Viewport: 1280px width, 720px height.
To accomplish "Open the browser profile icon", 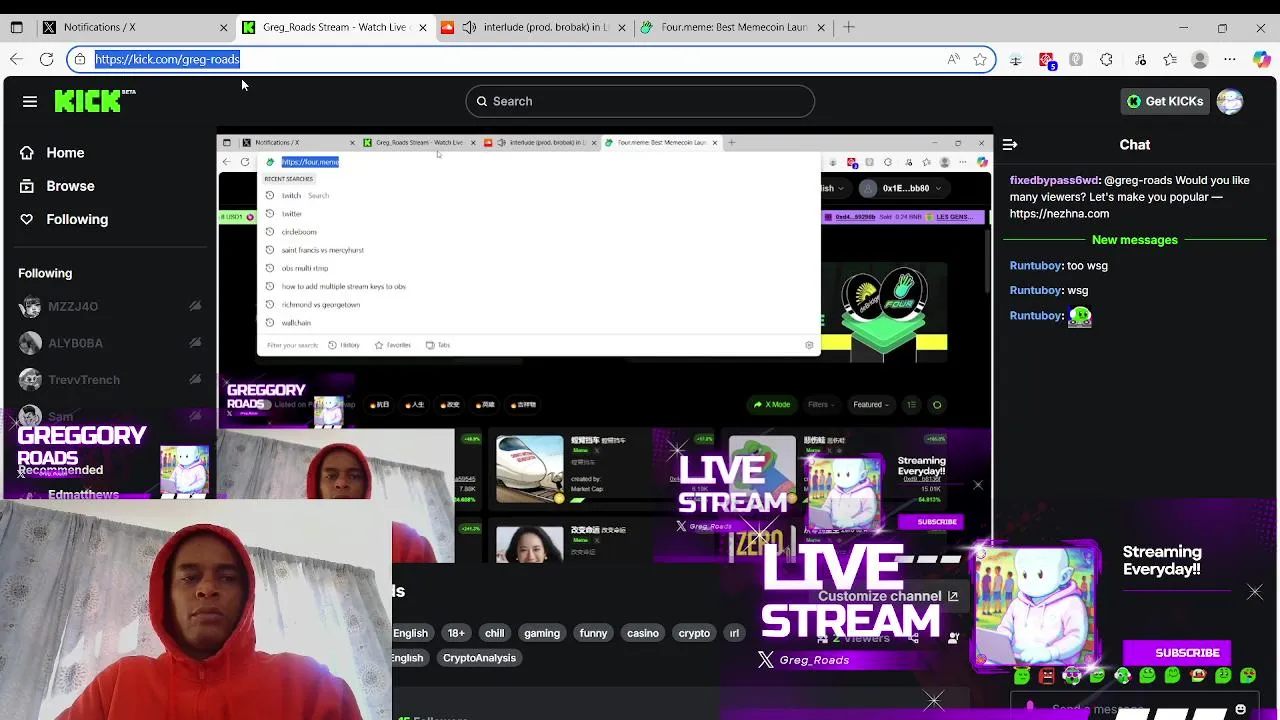I will point(1200,59).
